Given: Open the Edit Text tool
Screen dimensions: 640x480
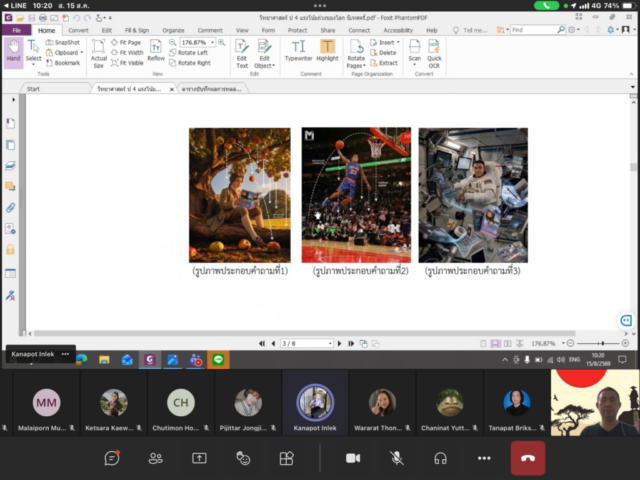Looking at the screenshot, I should coord(242,53).
